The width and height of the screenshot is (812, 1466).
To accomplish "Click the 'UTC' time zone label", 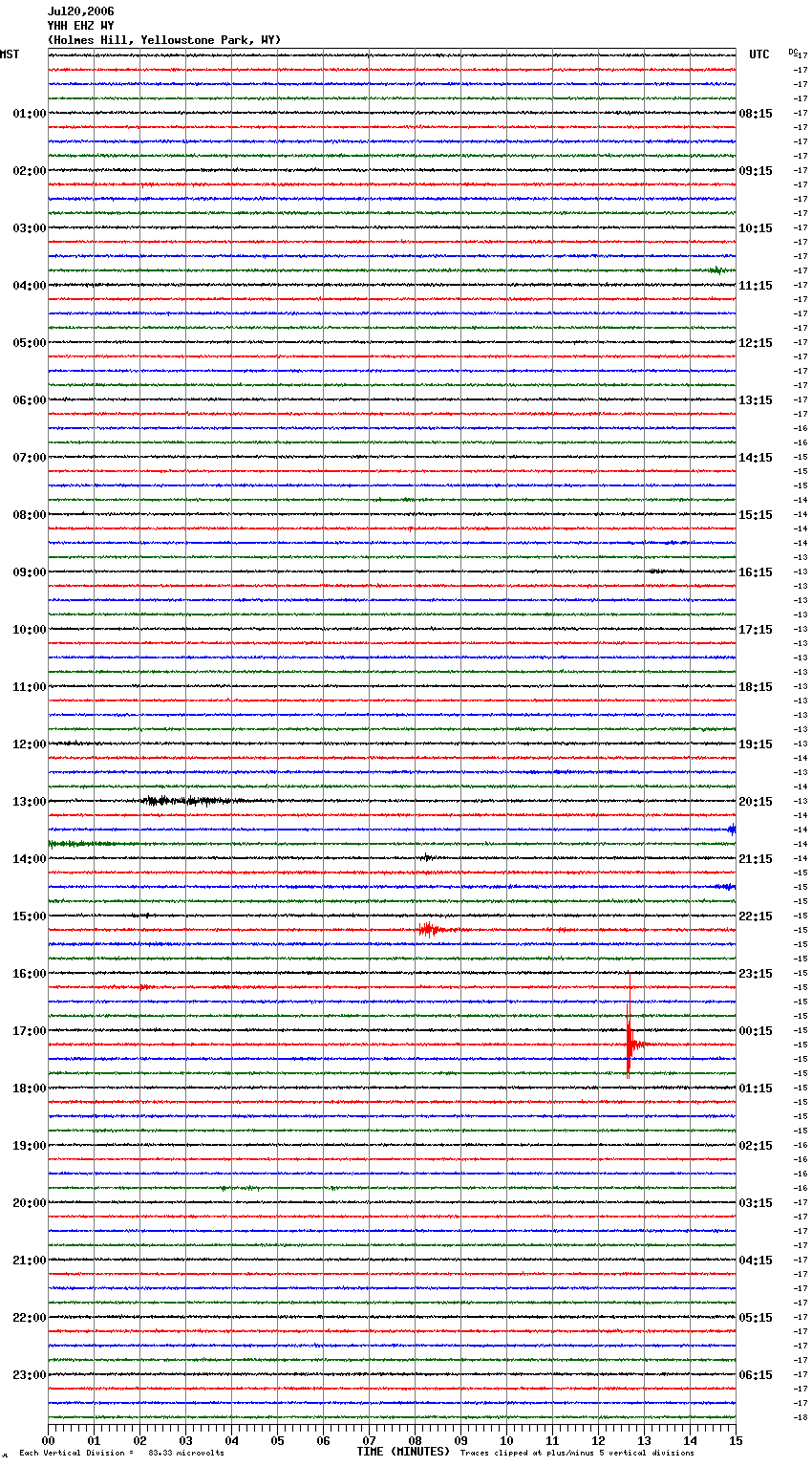I will (x=759, y=54).
